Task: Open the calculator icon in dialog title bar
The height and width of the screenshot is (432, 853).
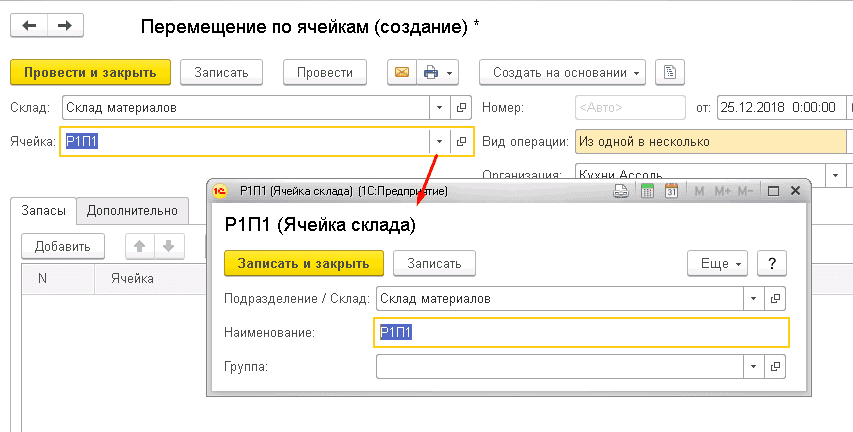Action: pos(647,191)
